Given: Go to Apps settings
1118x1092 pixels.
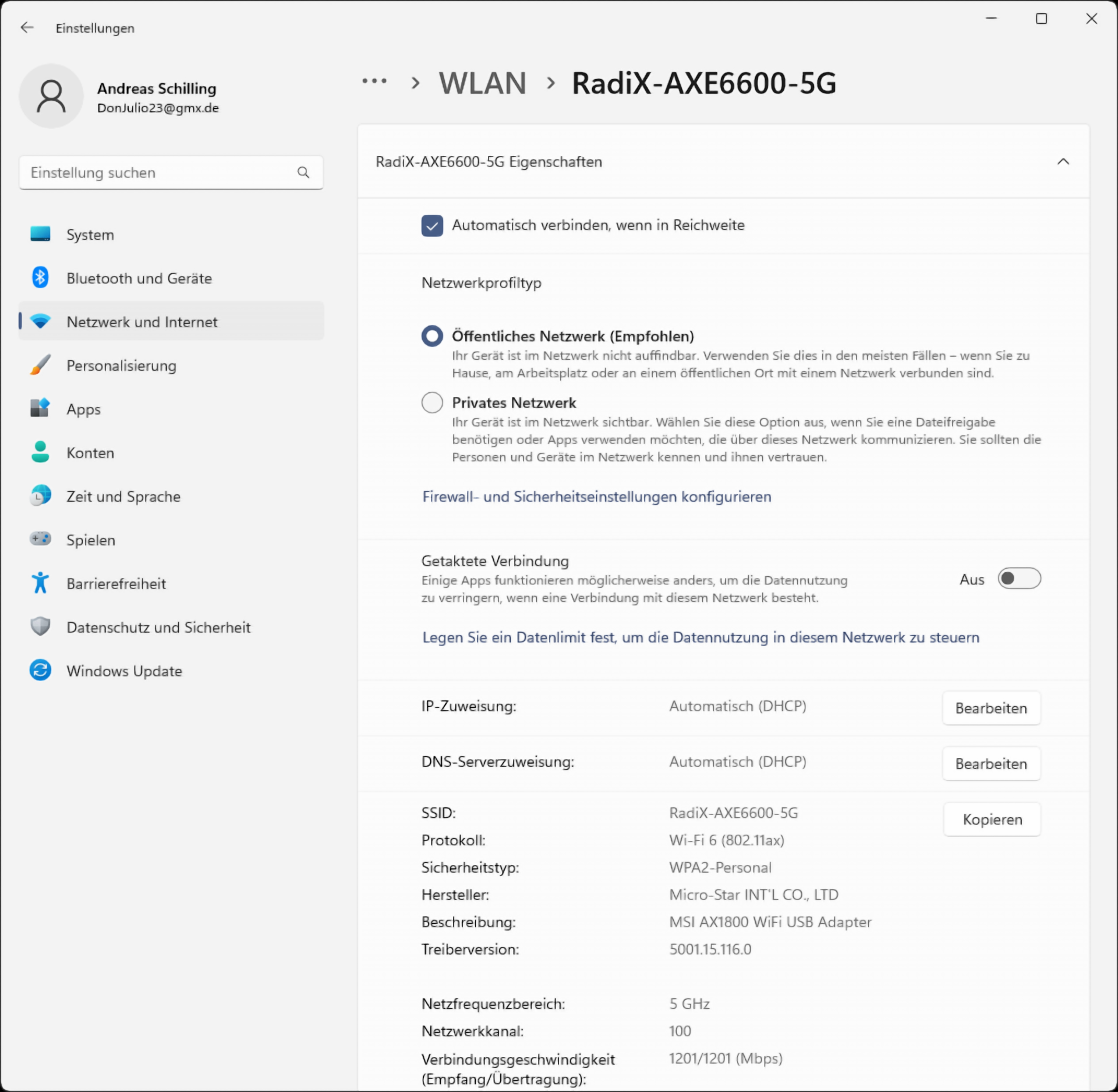Looking at the screenshot, I should coord(171,409).
